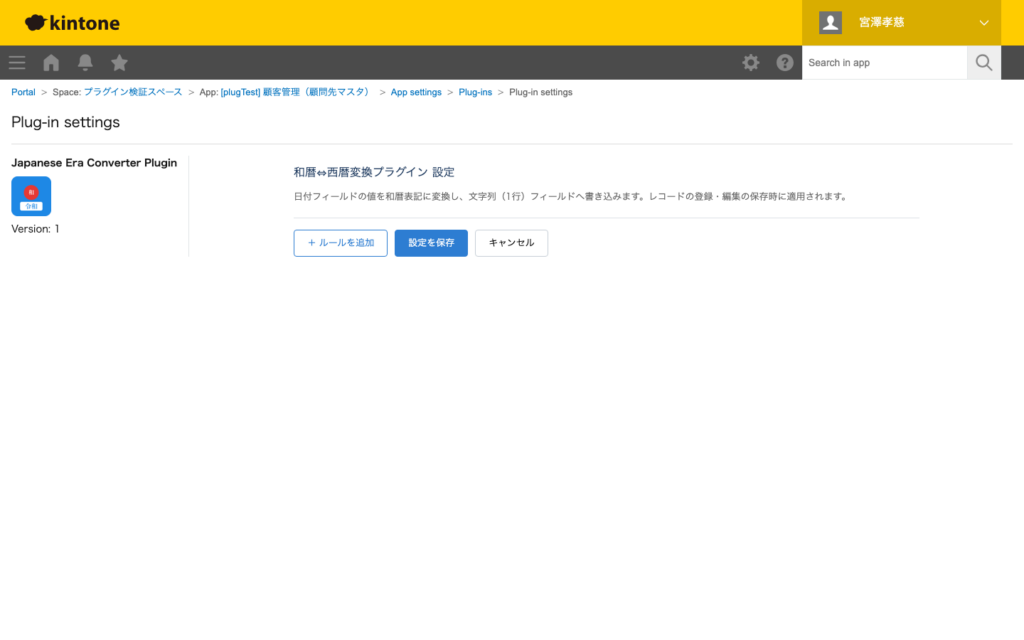Go to App settings from the breadcrumb
The height and width of the screenshot is (640, 1024).
tap(416, 91)
